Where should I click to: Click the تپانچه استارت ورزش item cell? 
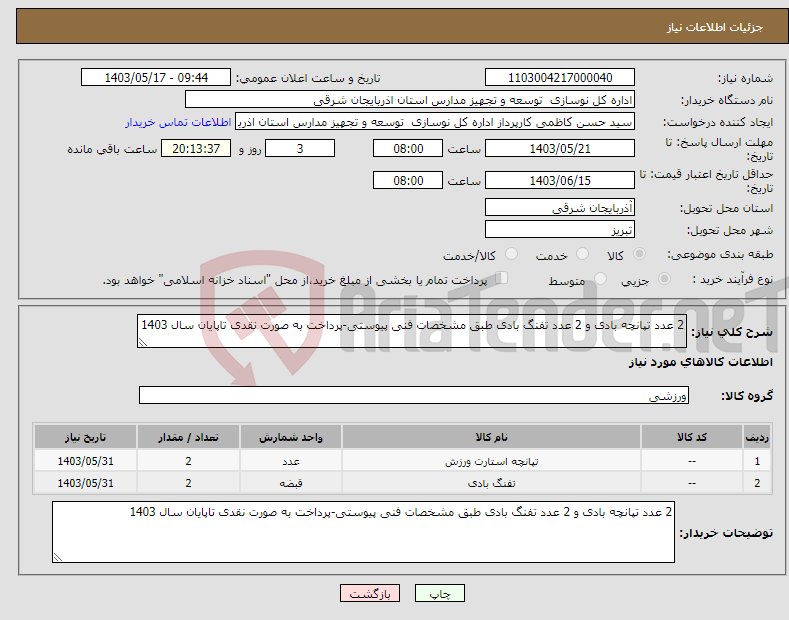coord(491,461)
